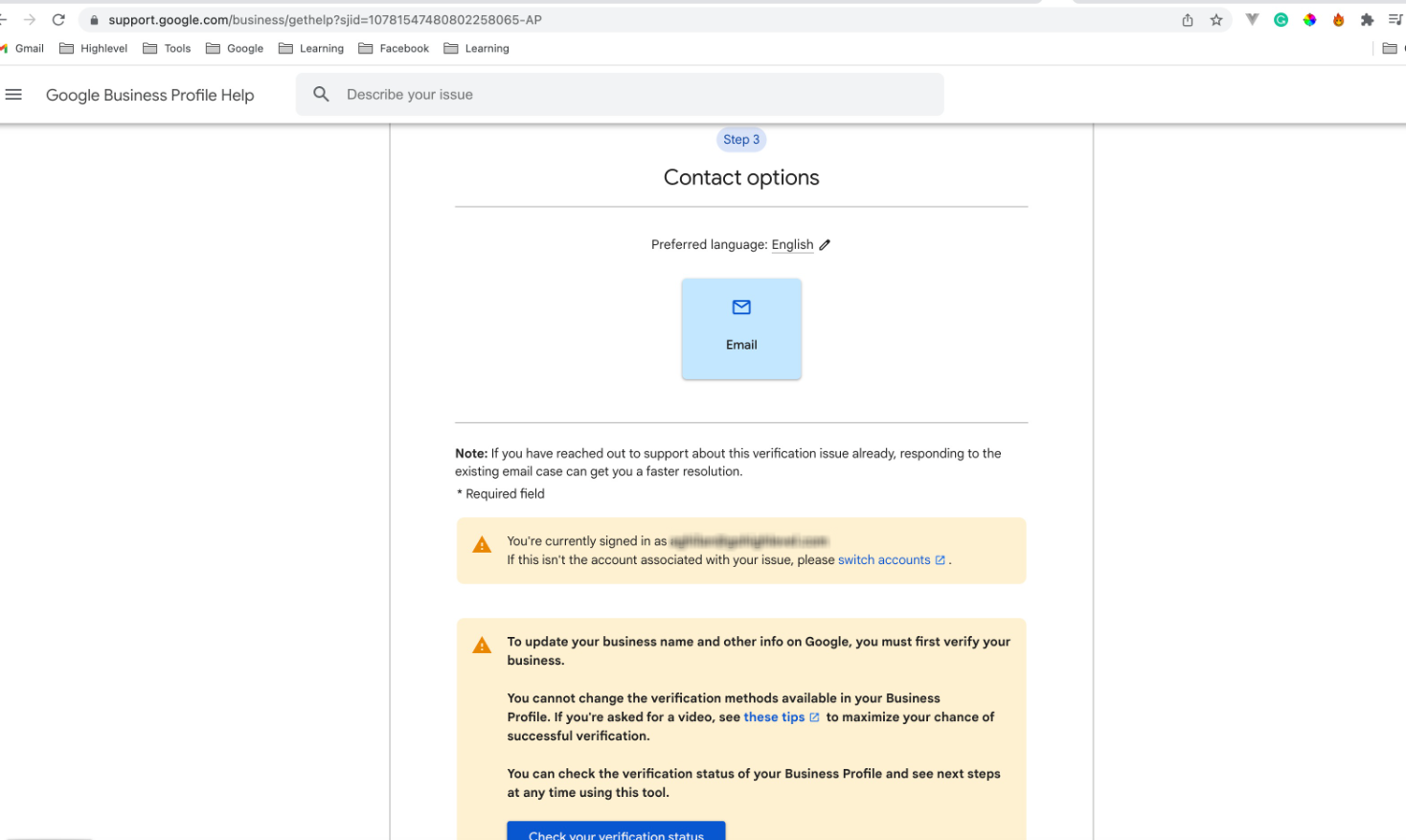The image size is (1406, 840).
Task: Open the first Learning bookmarks folder
Action: 311,48
